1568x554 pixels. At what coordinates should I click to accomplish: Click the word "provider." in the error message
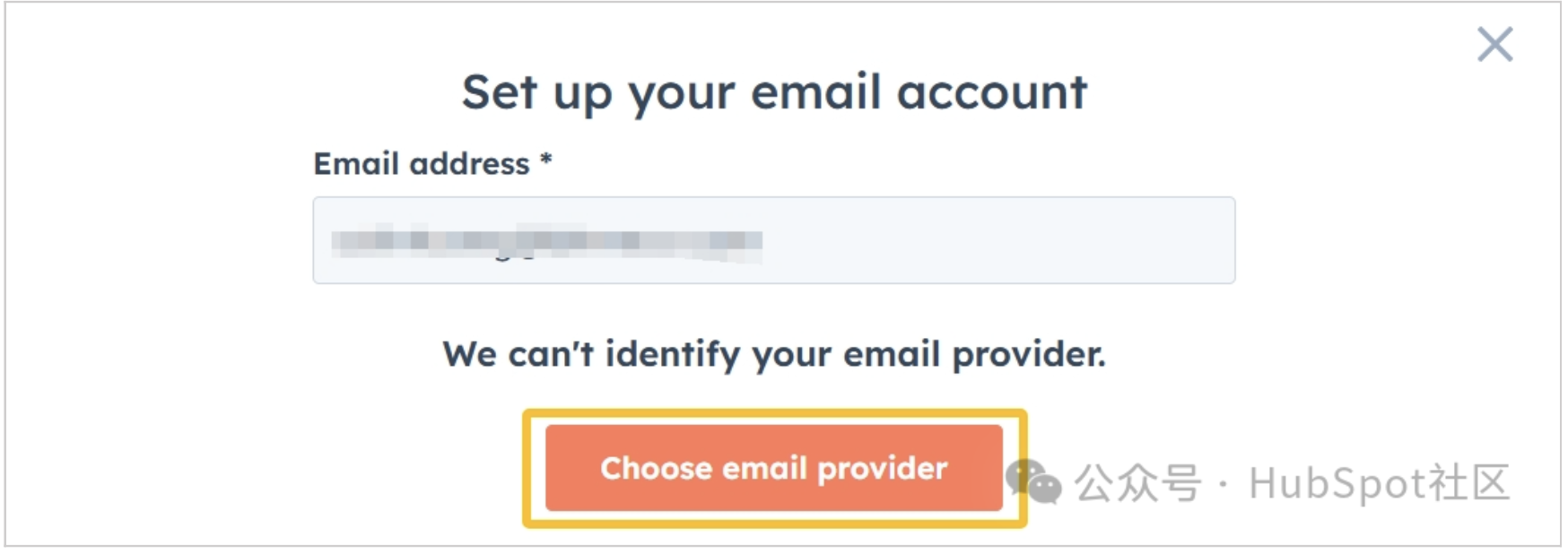tap(1028, 355)
